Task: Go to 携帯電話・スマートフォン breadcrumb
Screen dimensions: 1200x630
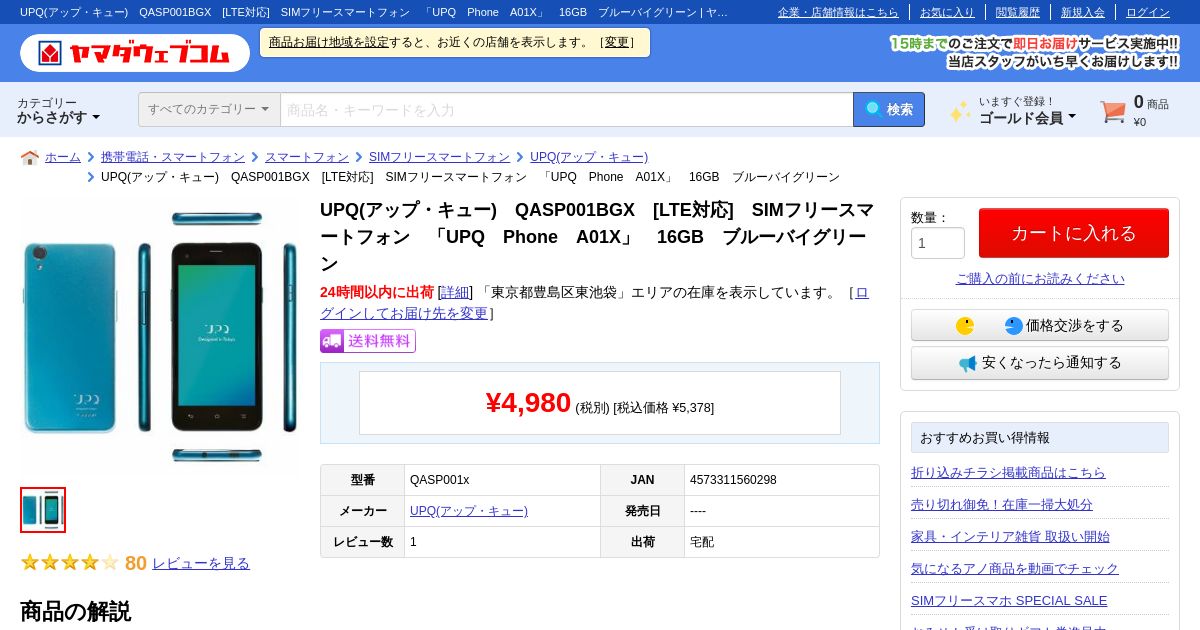Action: pos(173,157)
